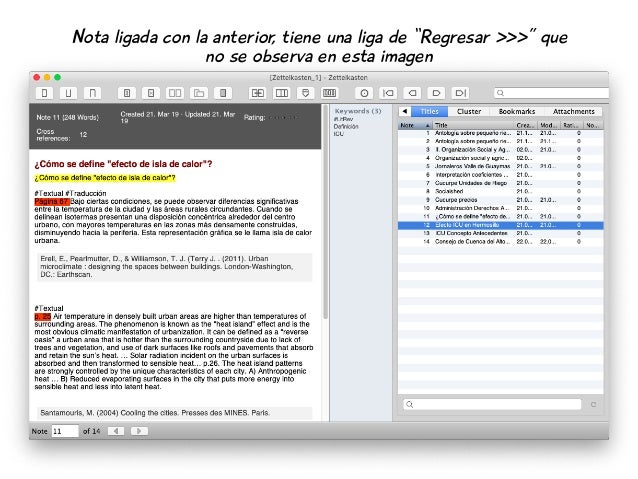Image resolution: width=638 pixels, height=479 pixels.
Task: Click the yellow highlighted question line
Action: (105, 178)
